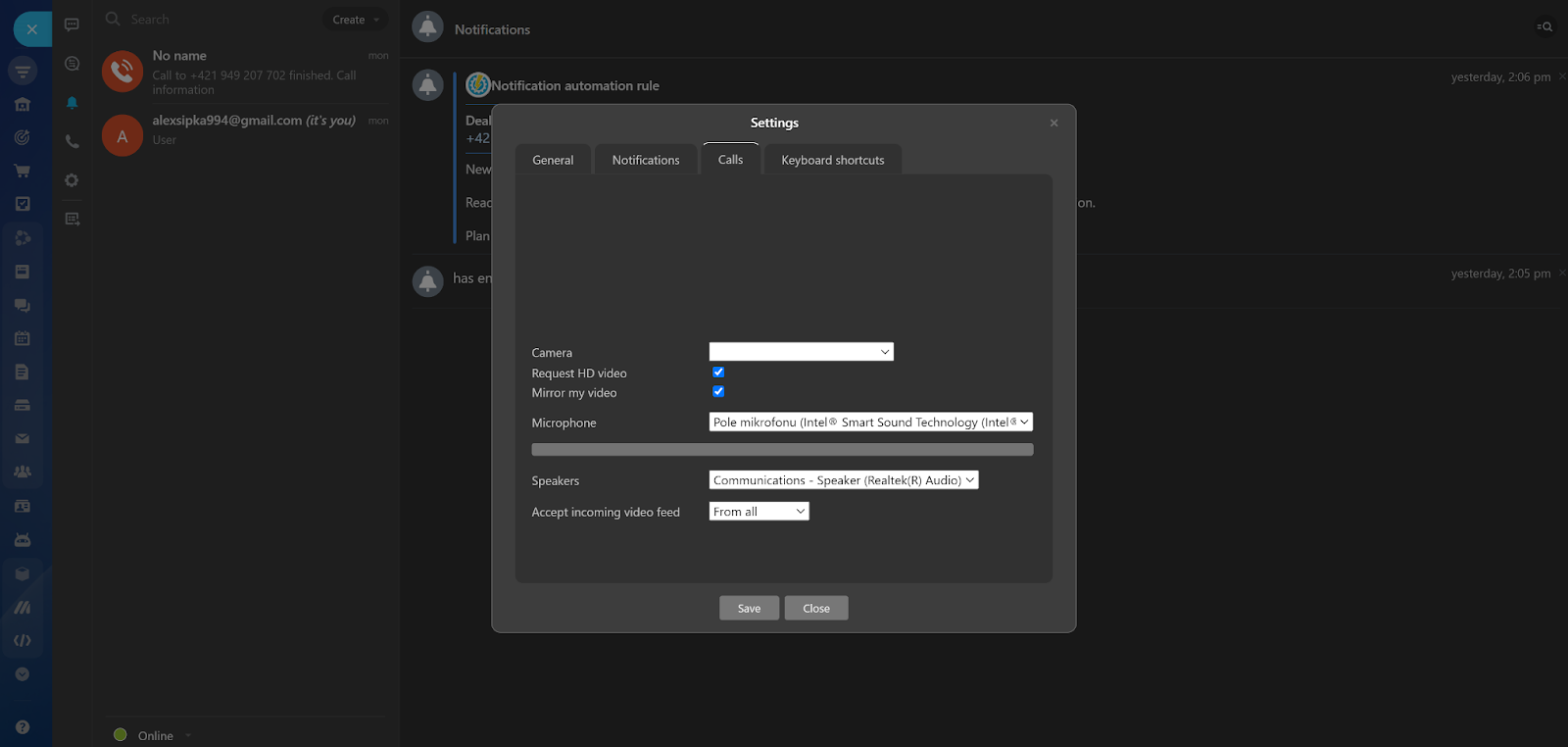Click the Close button in Settings dialog
This screenshot has height=747, width=1568.
[x=815, y=609]
